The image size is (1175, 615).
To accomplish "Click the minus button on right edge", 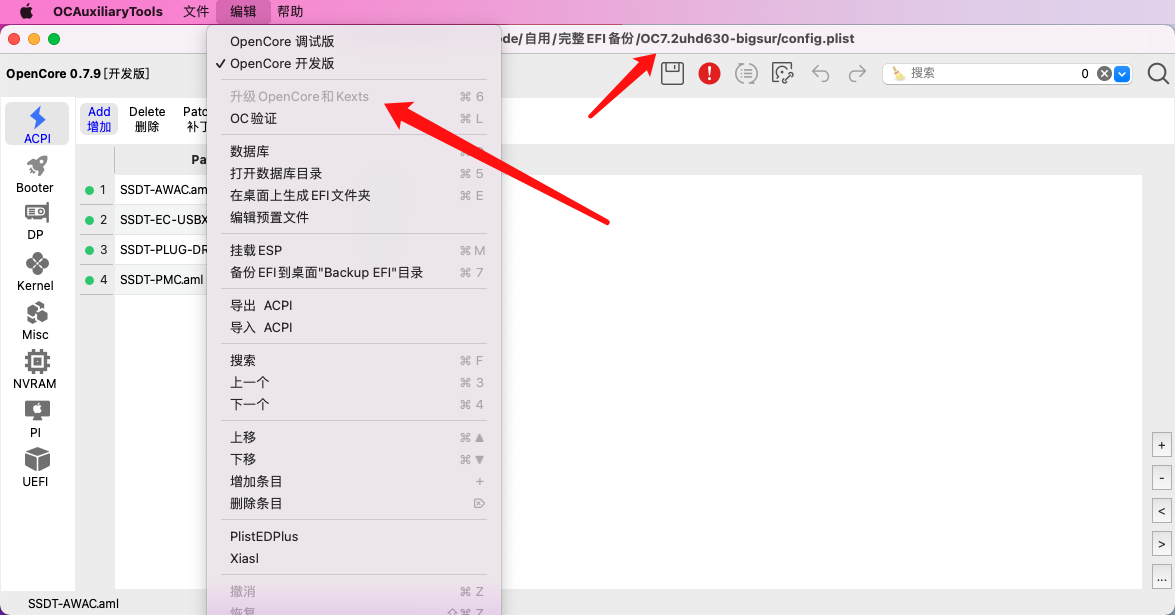I will point(1162,478).
